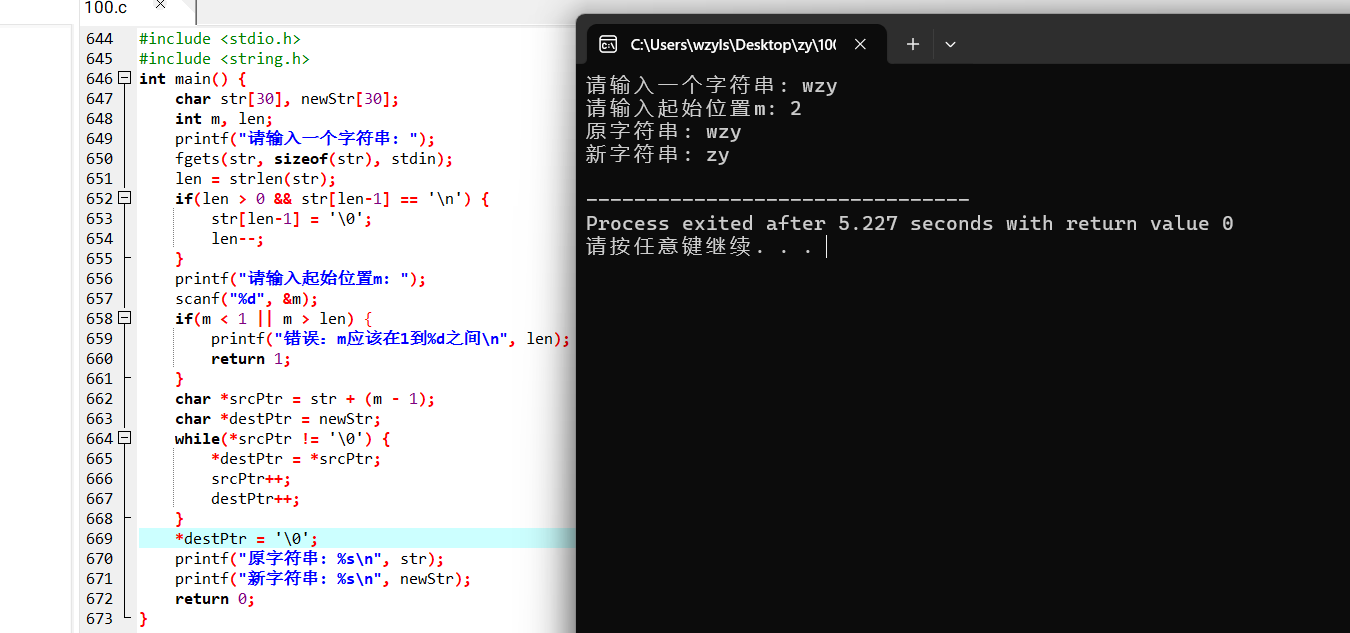Open the terminal new-tab dropdown chevron
Viewport: 1350px width, 633px height.
(x=950, y=44)
